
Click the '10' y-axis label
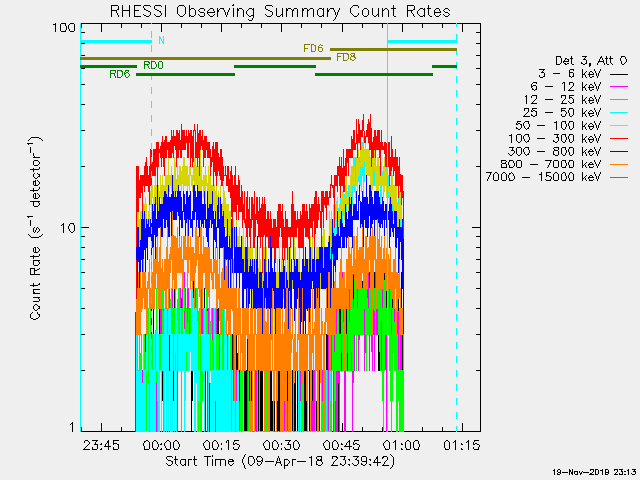68,228
